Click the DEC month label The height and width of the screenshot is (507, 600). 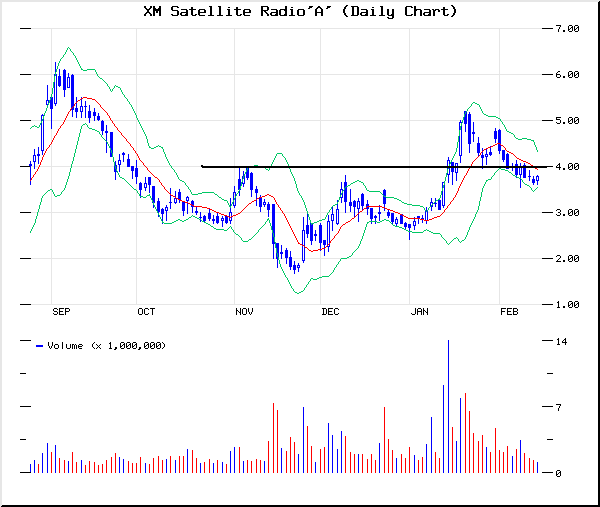coord(330,312)
